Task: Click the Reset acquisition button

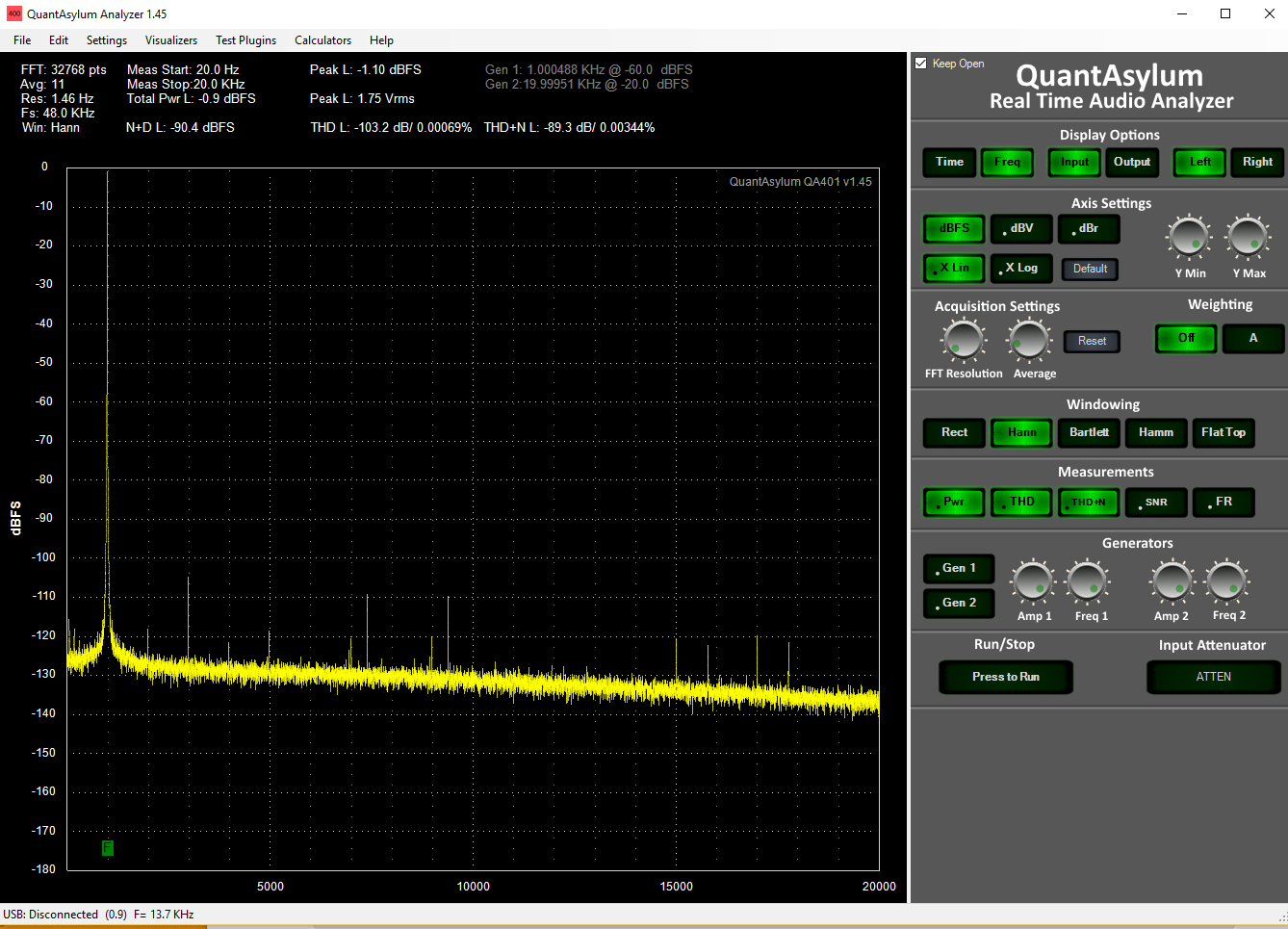Action: coord(1092,341)
